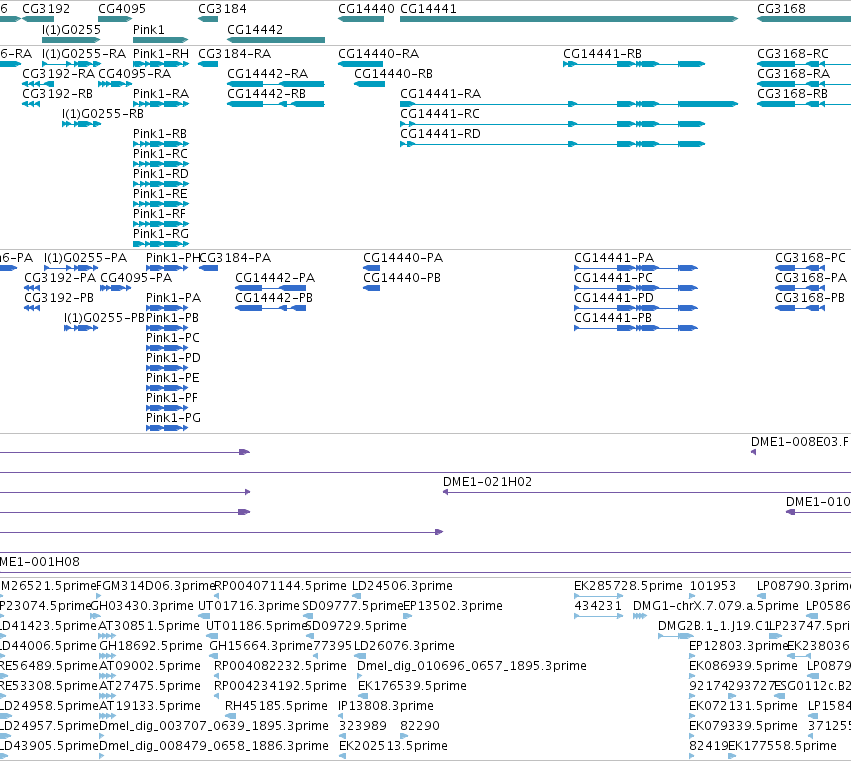The height and width of the screenshot is (761, 851).
Task: Click the CG3184-RA transcript label
Action: point(234,54)
